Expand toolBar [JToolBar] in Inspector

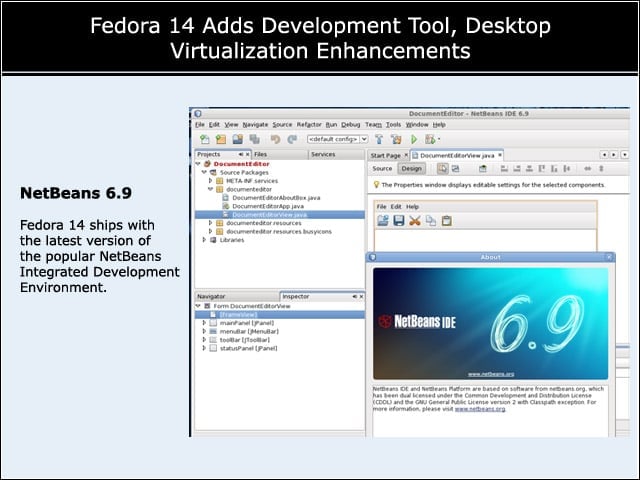(x=204, y=340)
